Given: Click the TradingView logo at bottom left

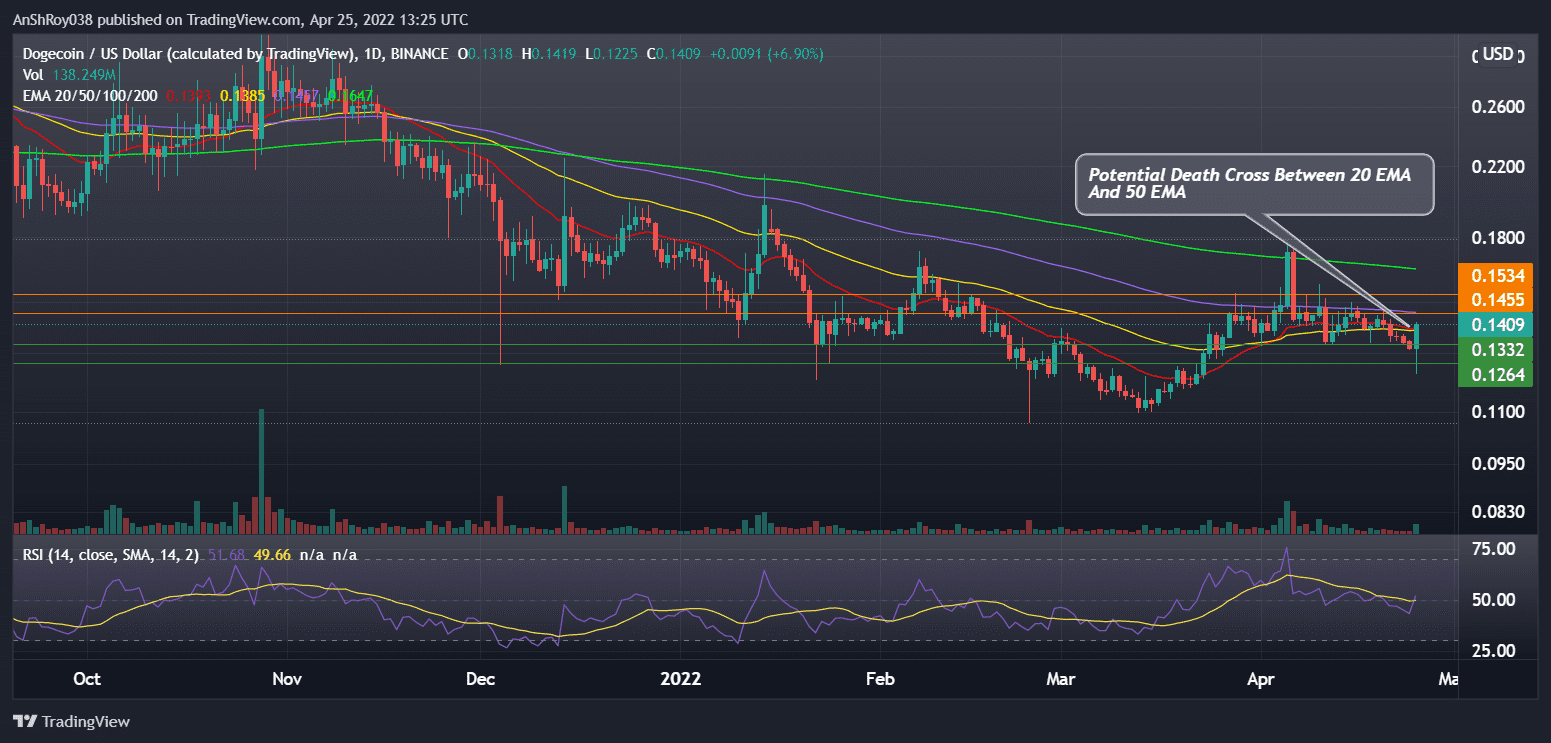Looking at the screenshot, I should tap(70, 721).
